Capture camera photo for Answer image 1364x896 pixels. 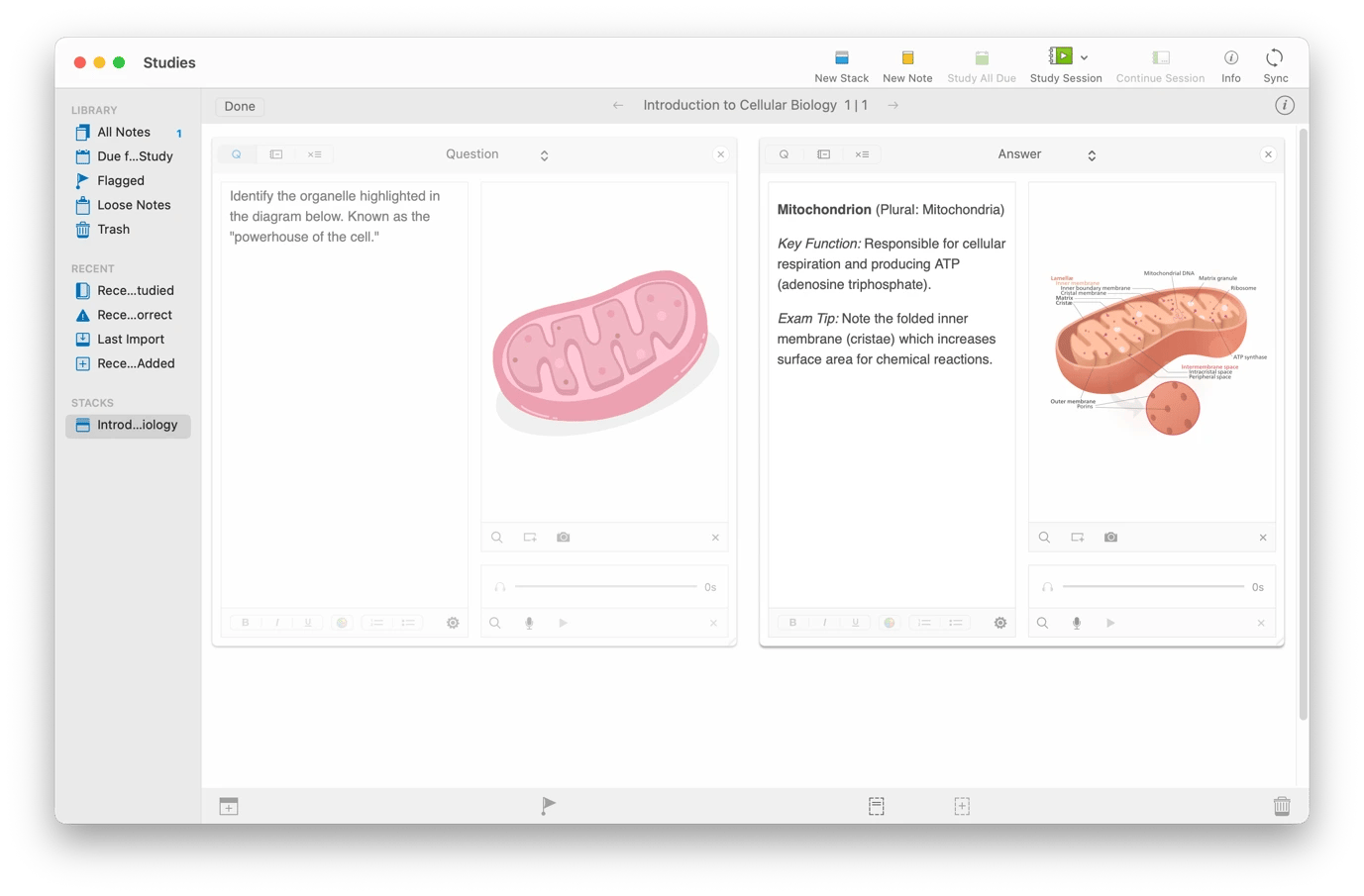point(1110,538)
